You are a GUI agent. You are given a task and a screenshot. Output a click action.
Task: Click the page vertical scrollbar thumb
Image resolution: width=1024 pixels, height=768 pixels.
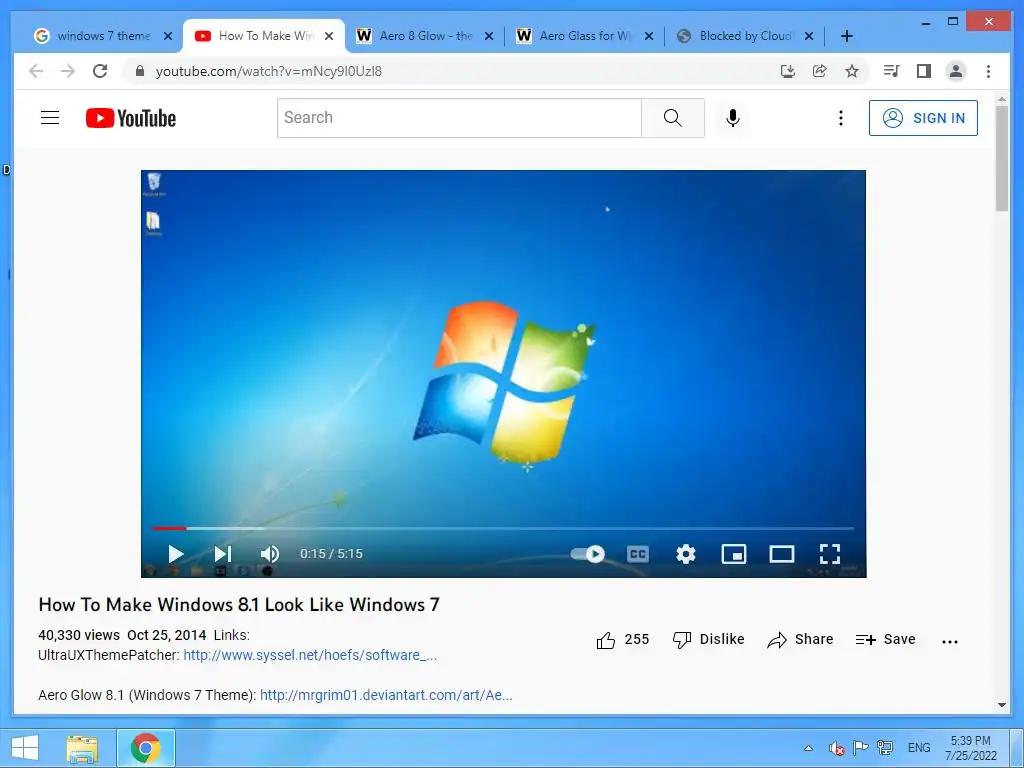coord(1002,158)
